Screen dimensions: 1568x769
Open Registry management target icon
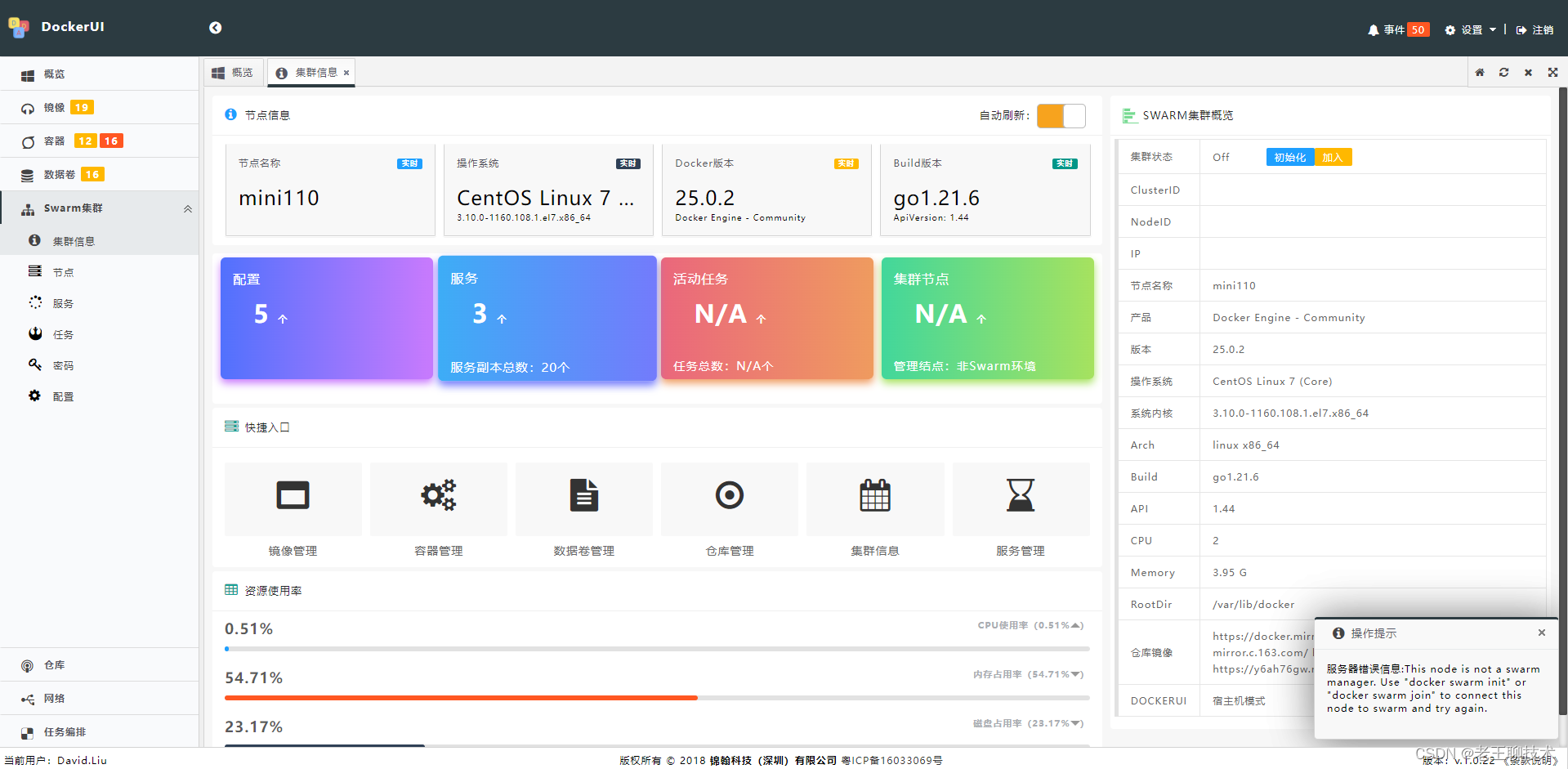tap(730, 495)
